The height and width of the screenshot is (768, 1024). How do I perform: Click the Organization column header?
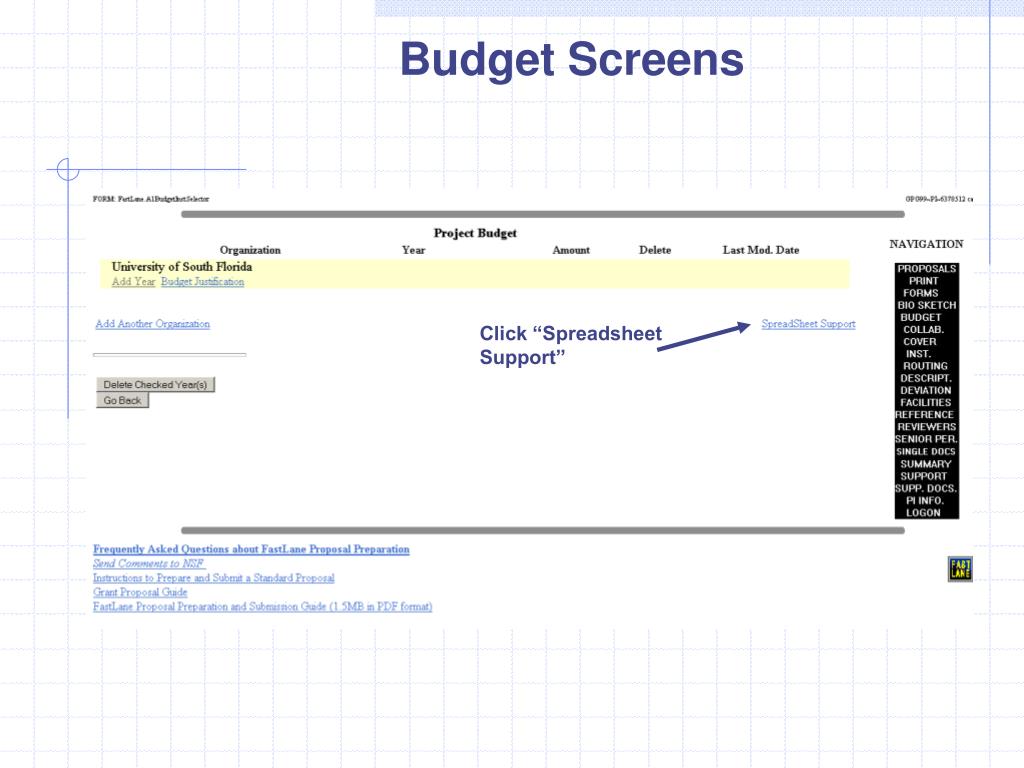click(250, 250)
